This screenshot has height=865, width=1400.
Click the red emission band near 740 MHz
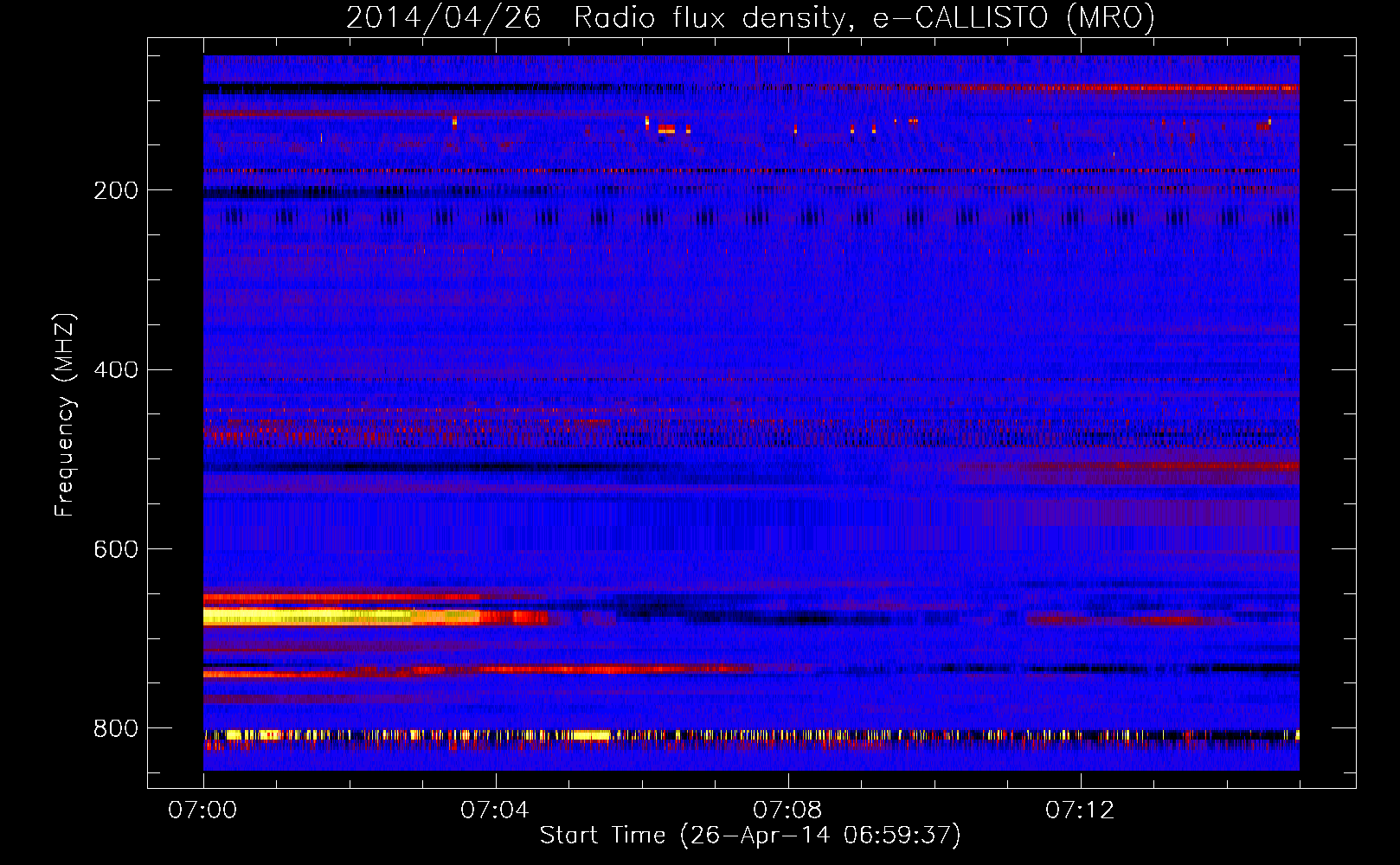tap(478, 670)
